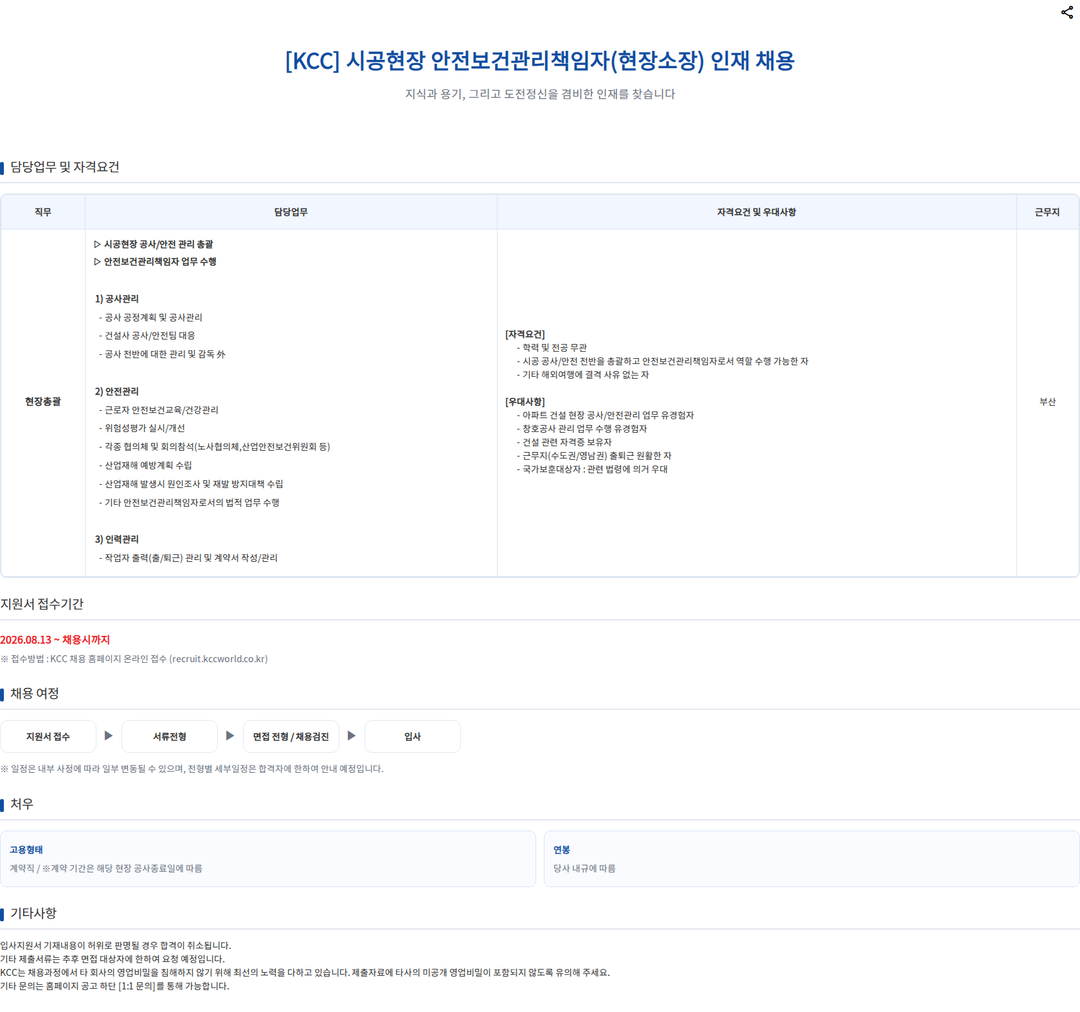Viewport: 1080px width, 1012px height.
Task: Click the item 산업재해 발생시 원인조사 및 재발 방지대책
Action: 191,484
